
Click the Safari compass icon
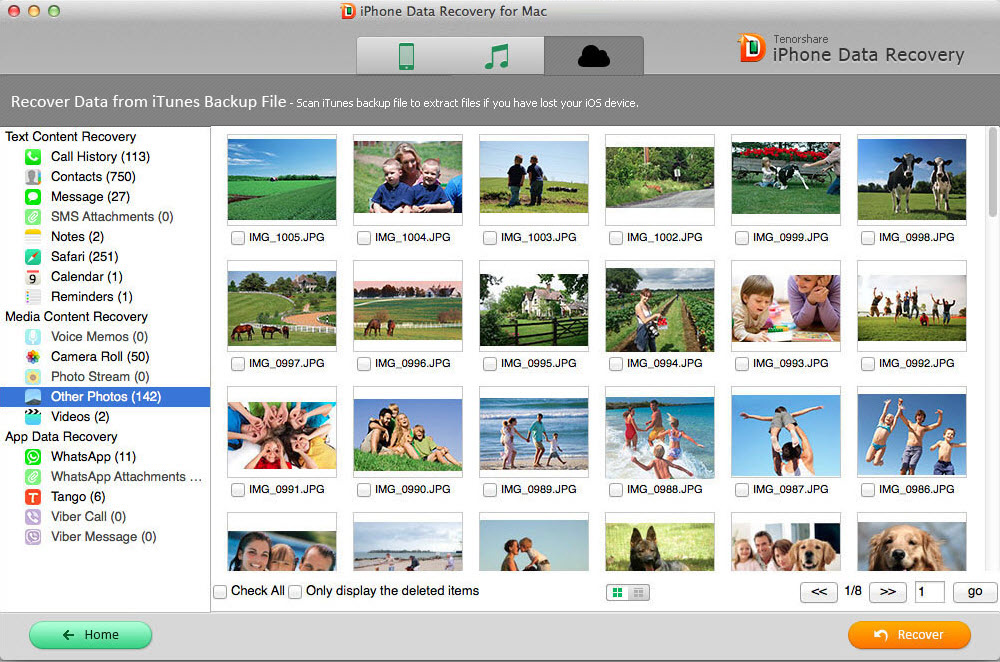33,257
